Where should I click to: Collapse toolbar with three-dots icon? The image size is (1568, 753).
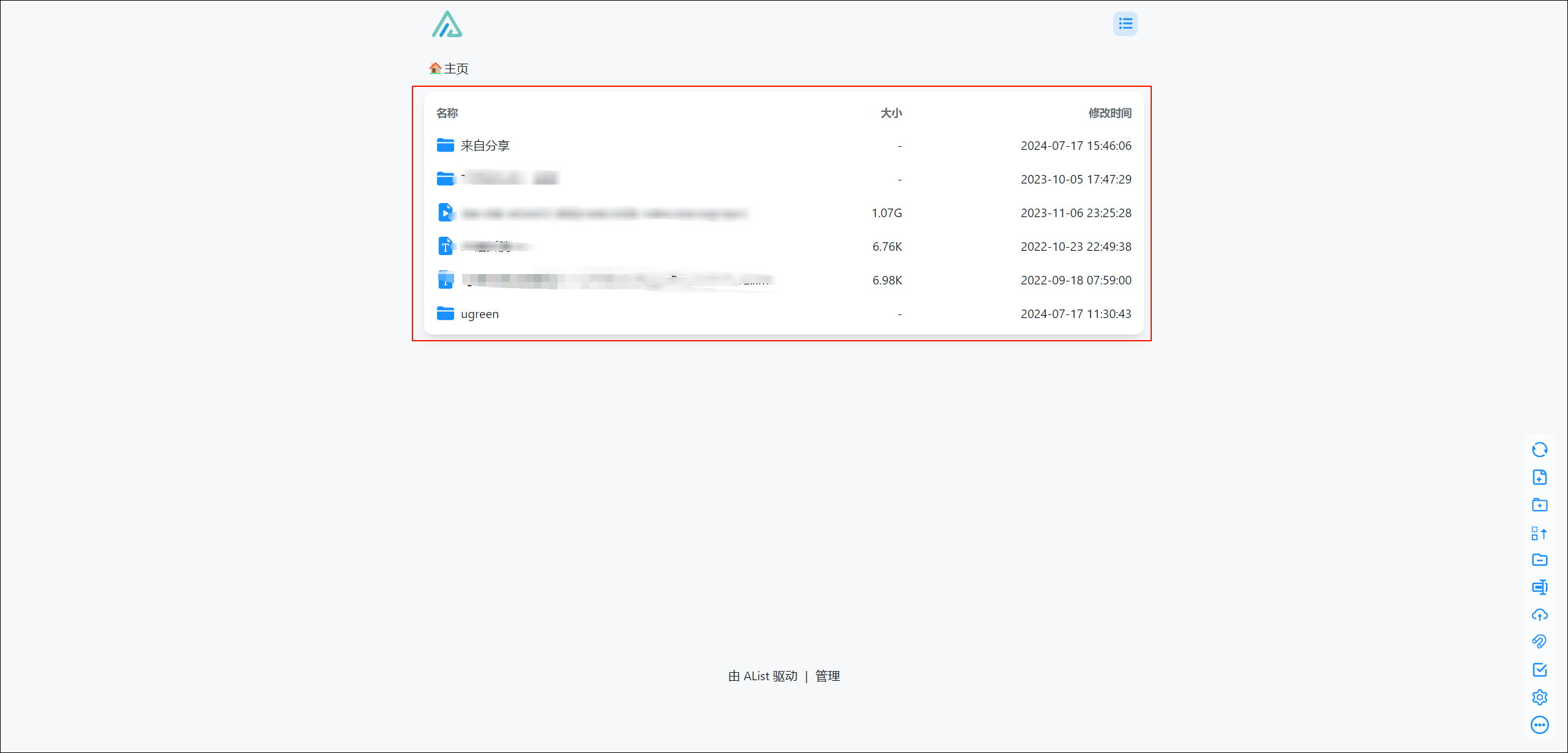click(x=1539, y=725)
